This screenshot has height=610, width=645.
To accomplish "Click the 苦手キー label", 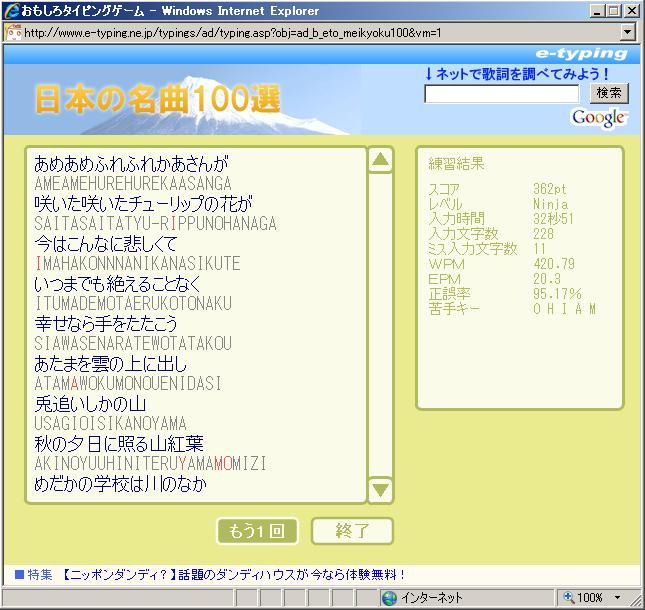I will point(454,308).
